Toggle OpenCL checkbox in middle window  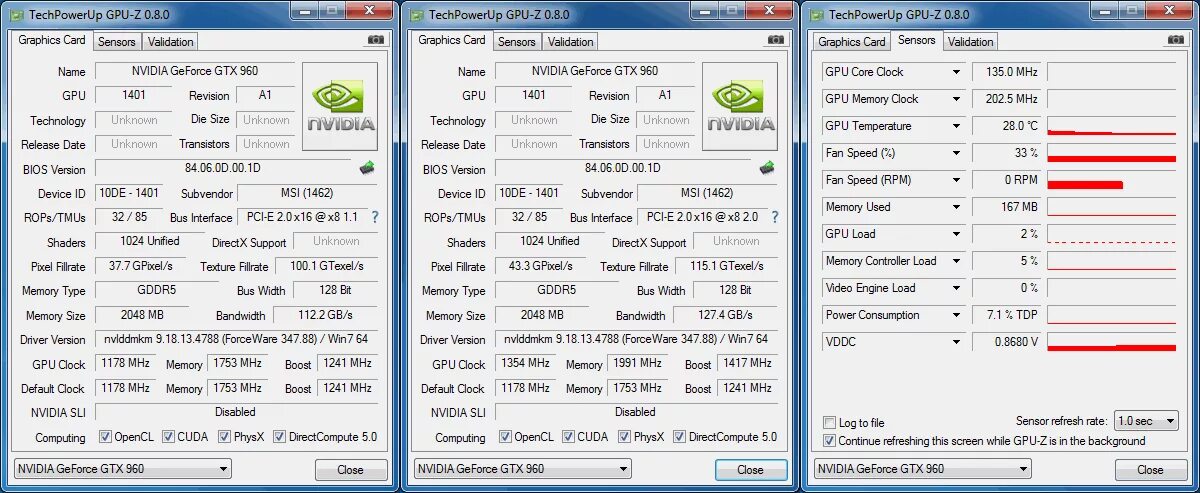pyautogui.click(x=505, y=437)
